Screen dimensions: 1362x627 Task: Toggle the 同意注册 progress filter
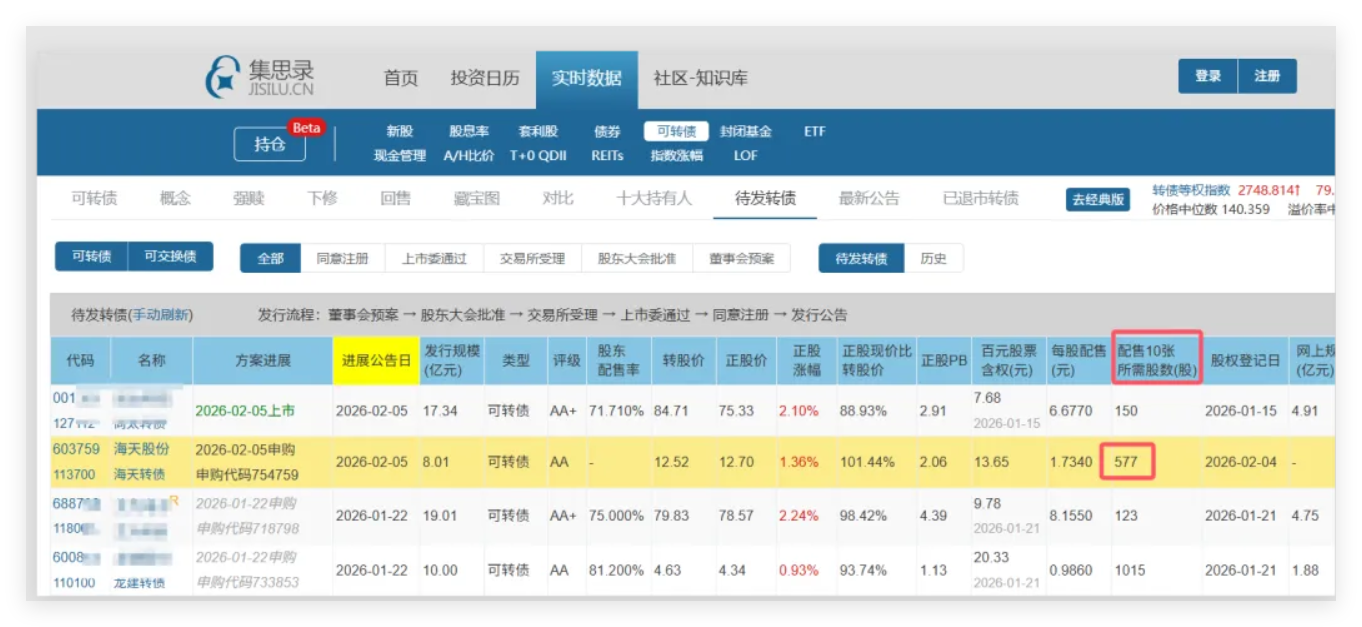[x=343, y=258]
